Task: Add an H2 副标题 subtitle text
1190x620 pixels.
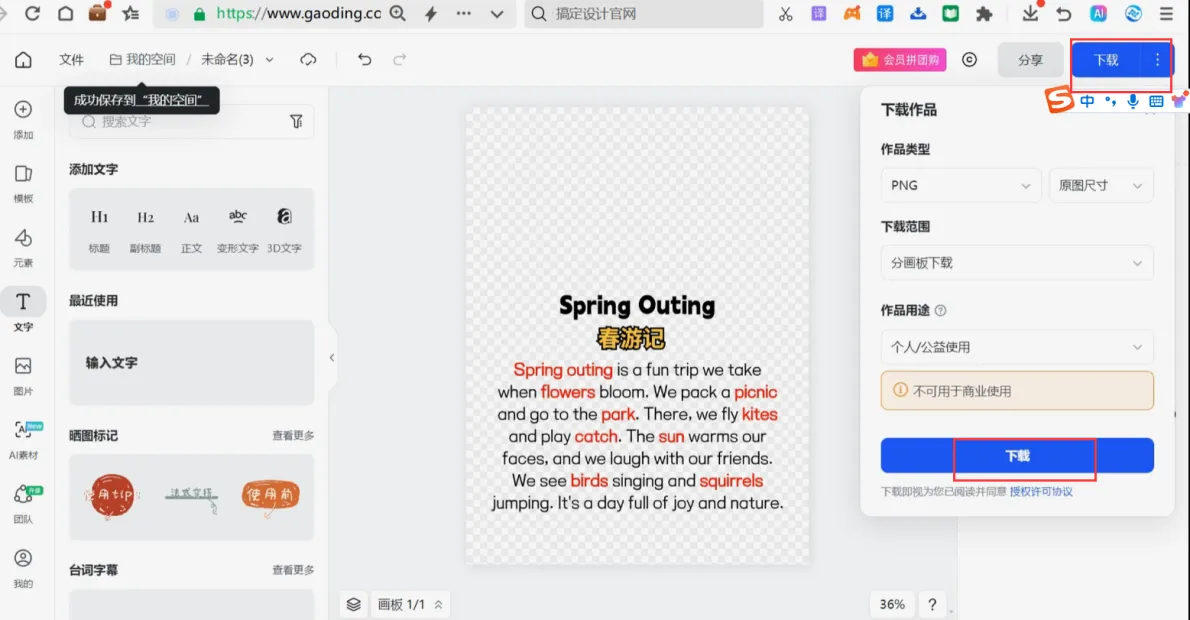Action: point(145,230)
